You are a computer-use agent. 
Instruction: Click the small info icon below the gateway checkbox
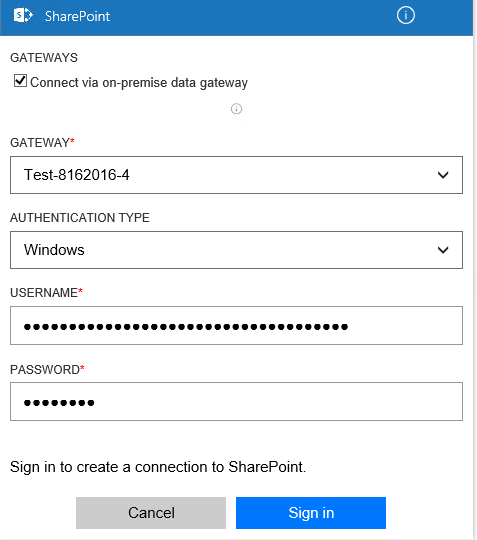pos(236,109)
